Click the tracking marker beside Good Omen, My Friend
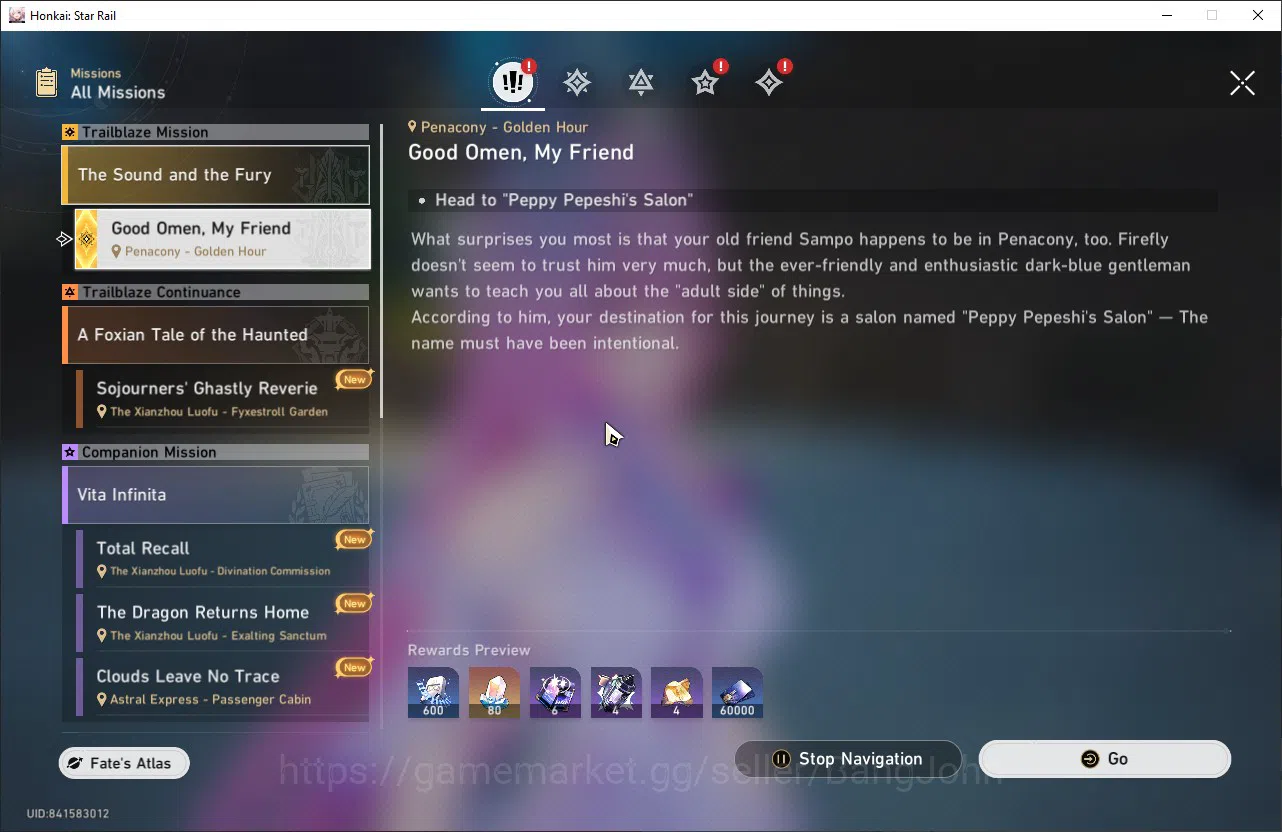Image resolution: width=1282 pixels, height=832 pixels. (x=64, y=239)
